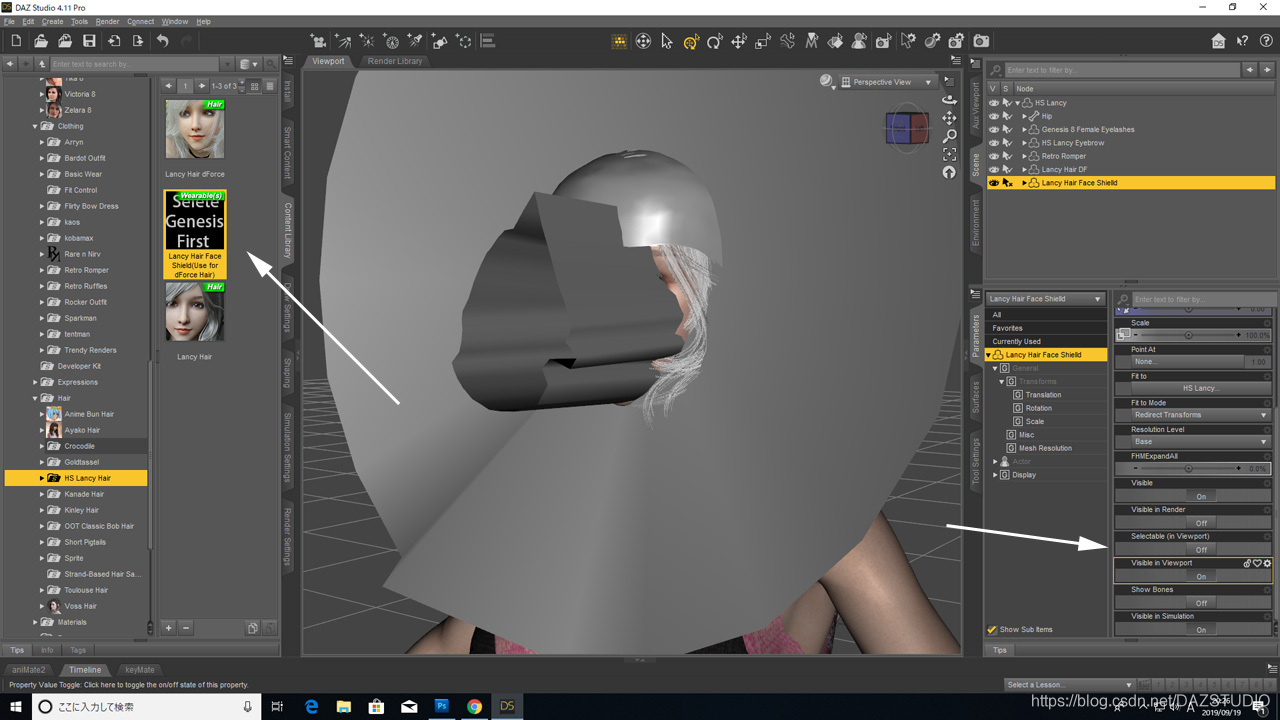The width and height of the screenshot is (1280, 720).
Task: Adjust the Scale slider handle
Action: (1189, 335)
